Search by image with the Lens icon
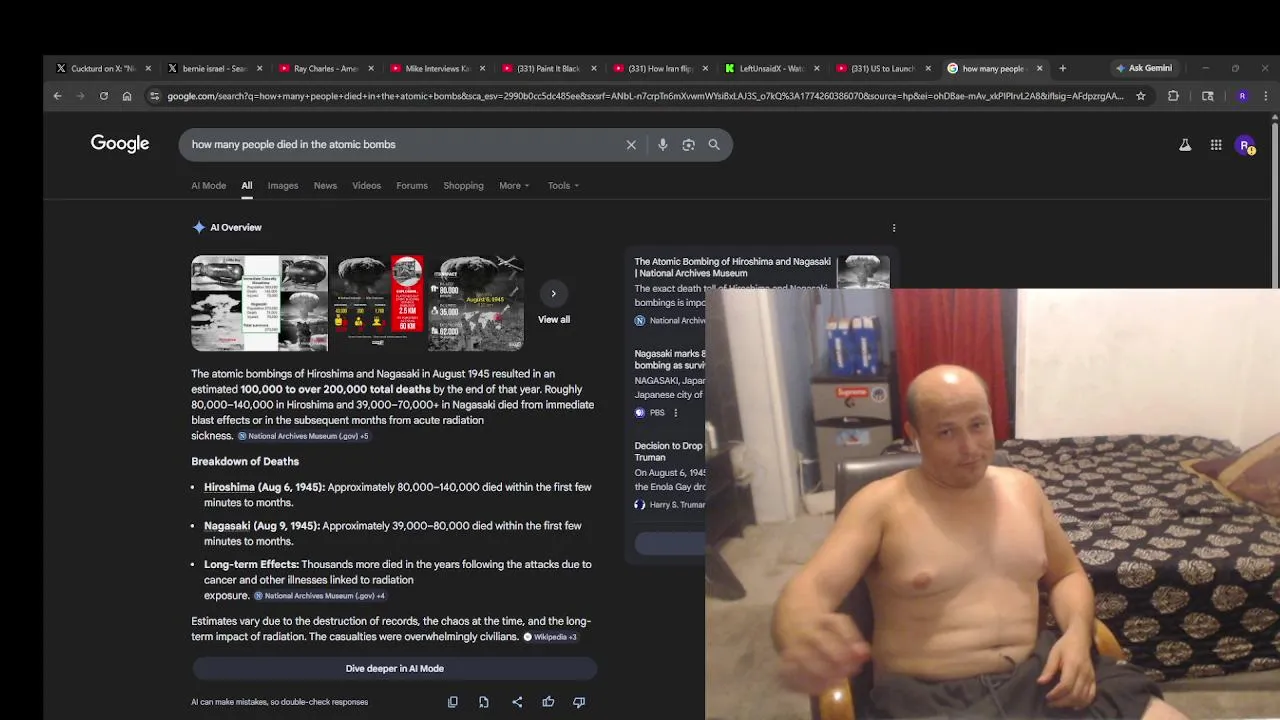This screenshot has height=720, width=1280. 688,145
